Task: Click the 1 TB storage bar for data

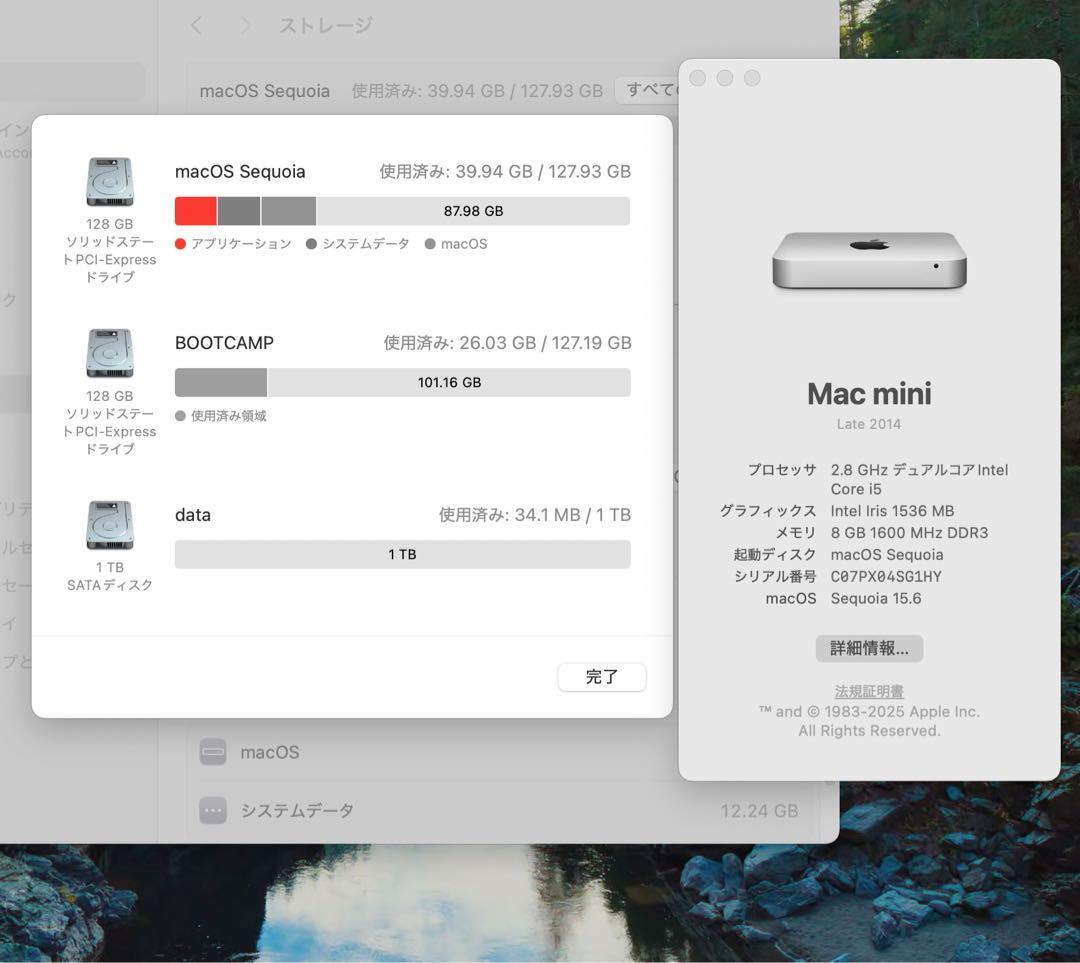Action: [x=402, y=554]
